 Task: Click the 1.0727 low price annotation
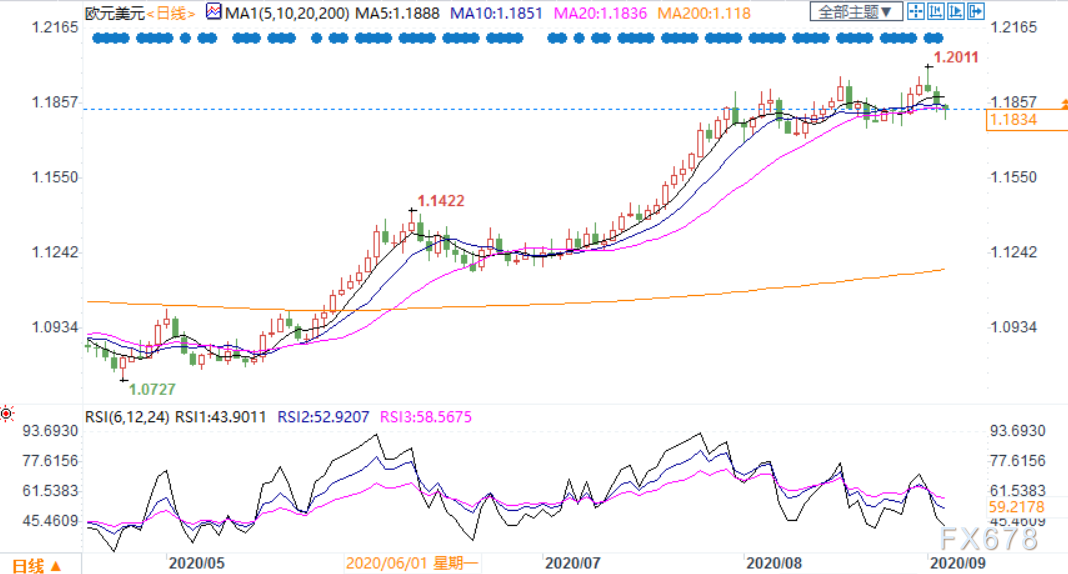152,389
